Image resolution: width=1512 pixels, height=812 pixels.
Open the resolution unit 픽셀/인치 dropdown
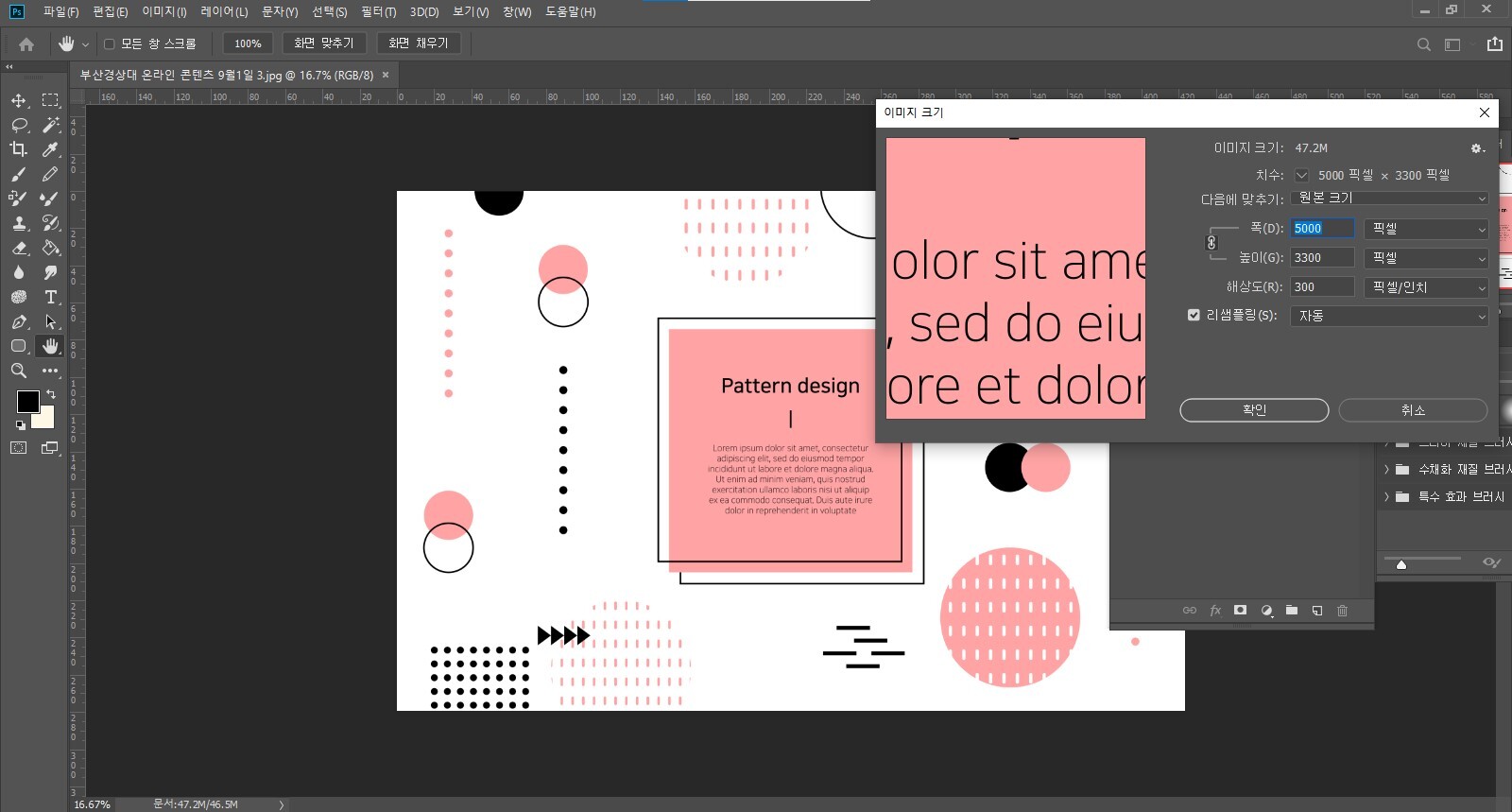pos(1425,287)
